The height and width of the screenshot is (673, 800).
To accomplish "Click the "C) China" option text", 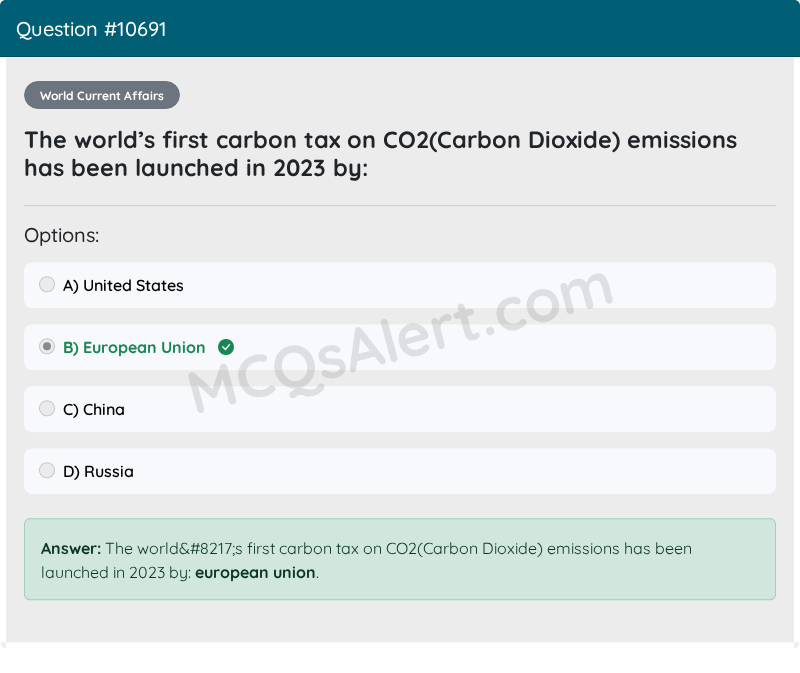I will pyautogui.click(x=94, y=410).
